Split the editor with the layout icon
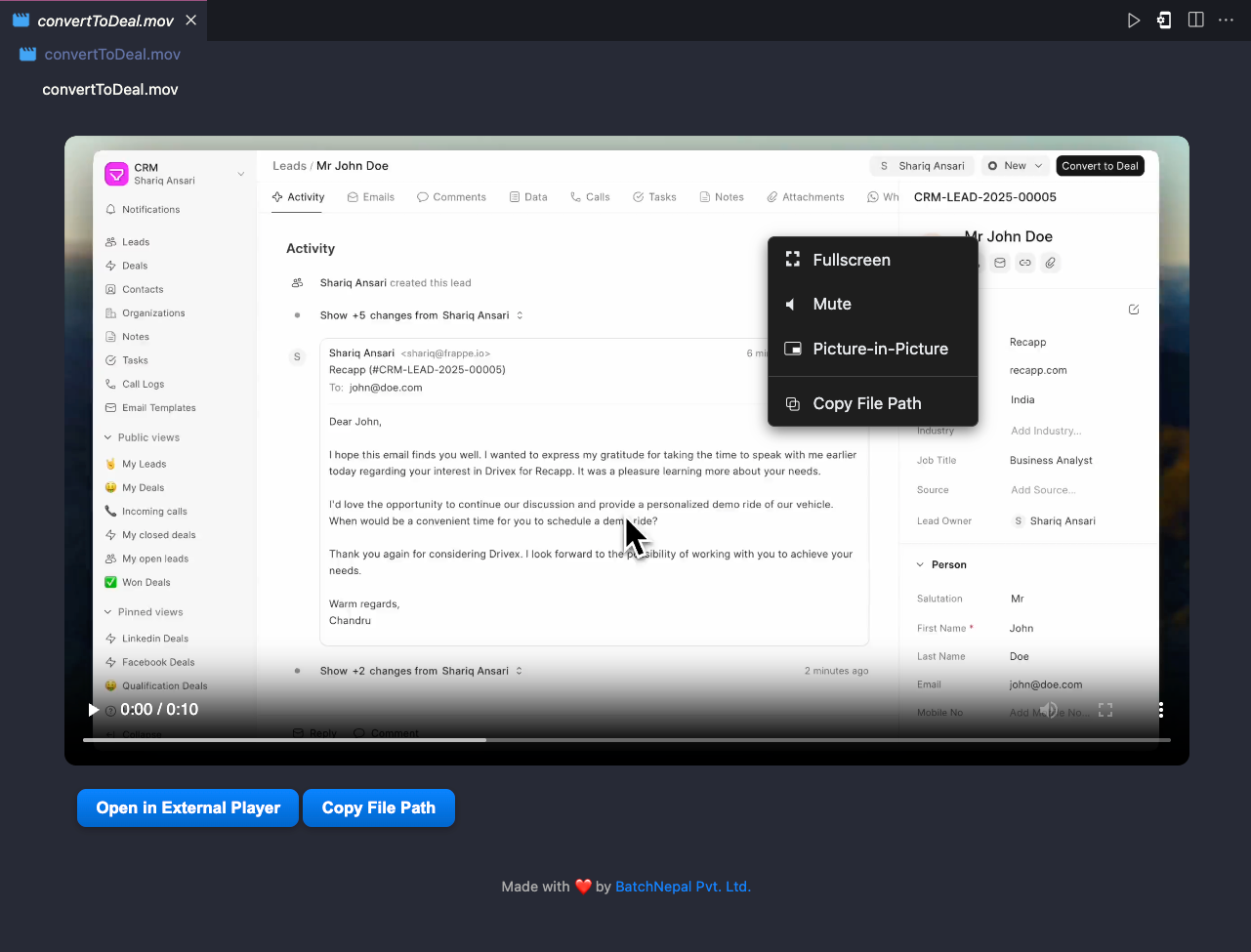Viewport: 1251px width, 952px height. (x=1195, y=21)
